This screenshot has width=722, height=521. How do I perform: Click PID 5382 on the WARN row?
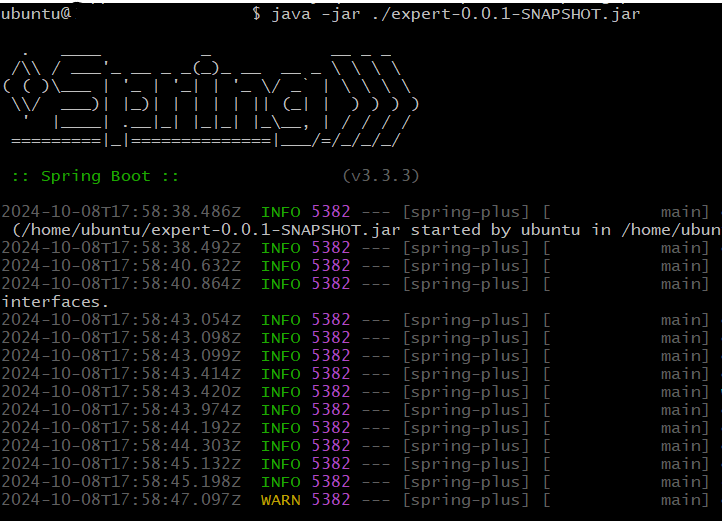click(331, 499)
